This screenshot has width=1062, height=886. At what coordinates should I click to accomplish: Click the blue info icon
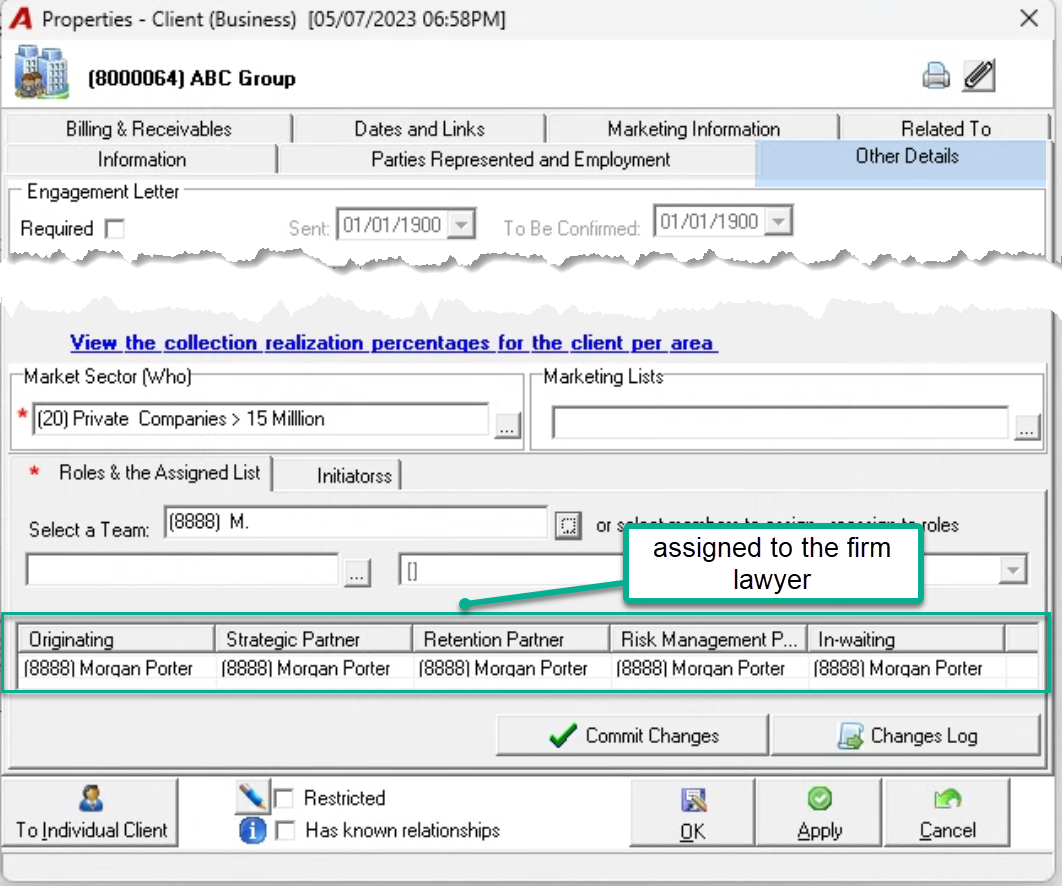(252, 830)
